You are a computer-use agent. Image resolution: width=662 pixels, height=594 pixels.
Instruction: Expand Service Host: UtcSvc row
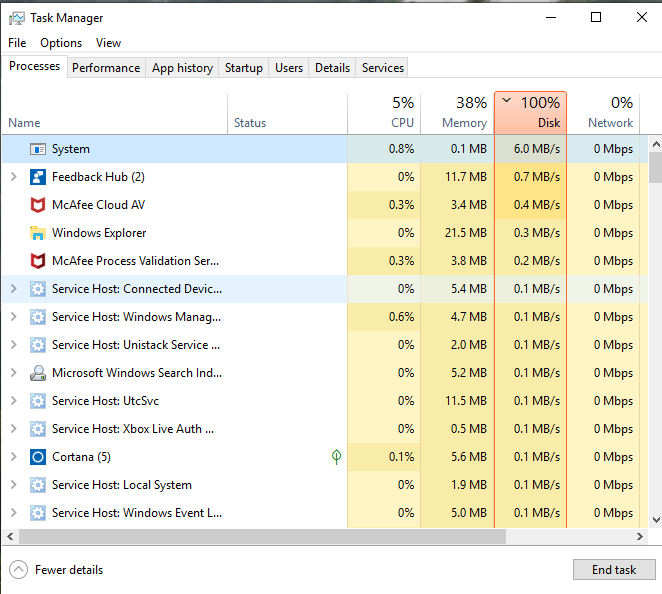pyautogui.click(x=14, y=401)
